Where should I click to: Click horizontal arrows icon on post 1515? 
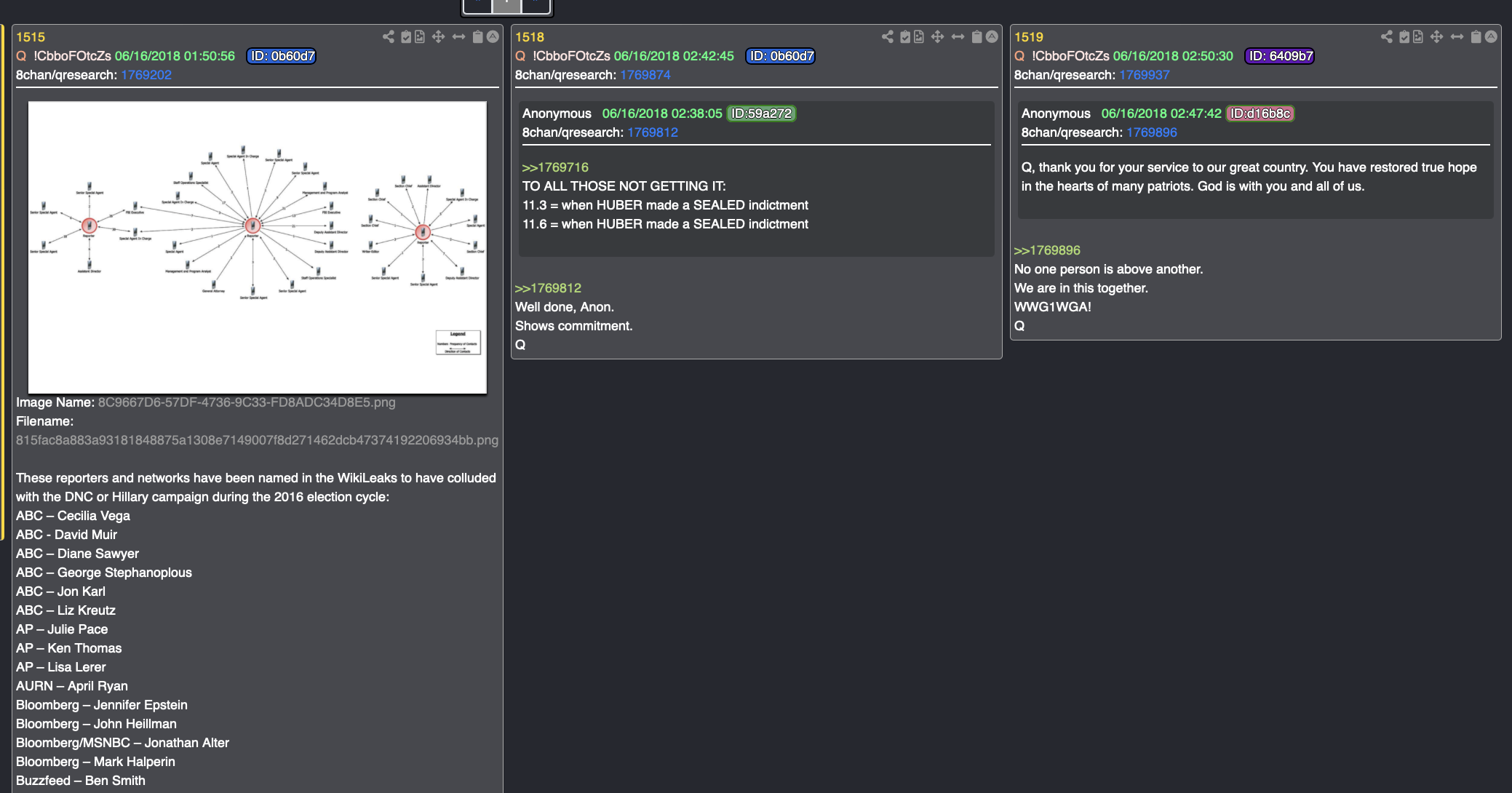[458, 36]
